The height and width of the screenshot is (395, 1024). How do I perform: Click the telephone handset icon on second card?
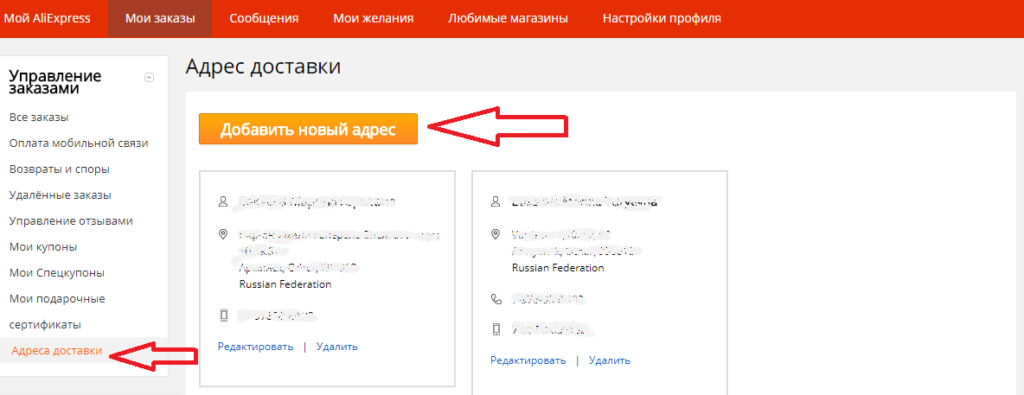point(496,299)
